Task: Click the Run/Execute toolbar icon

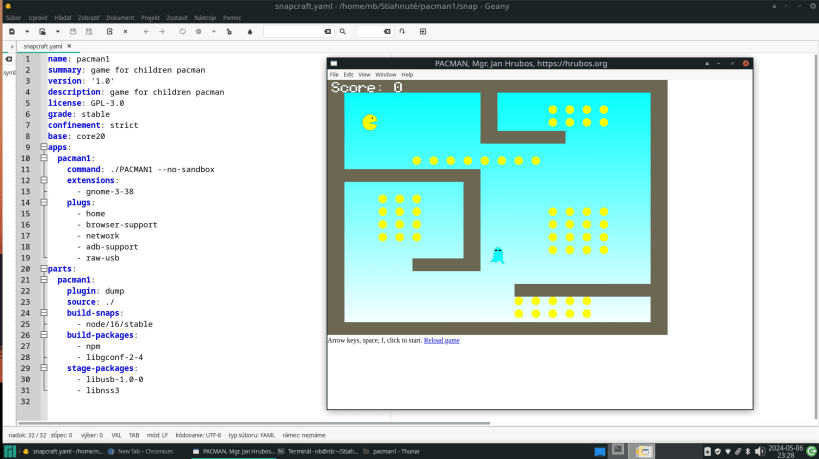Action: point(229,31)
